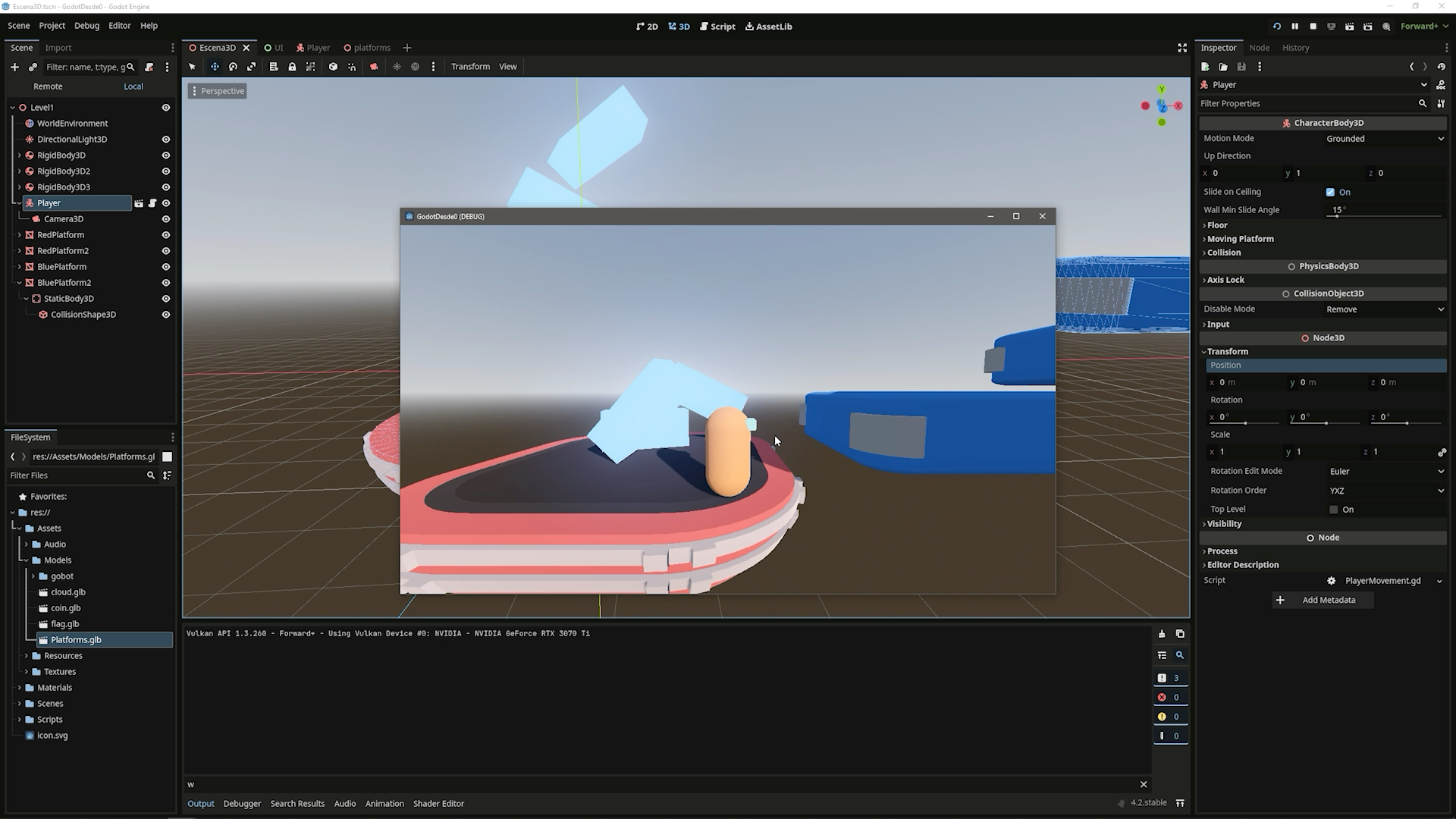Select the Rotate mode tool in the 3D toolbar

233,67
